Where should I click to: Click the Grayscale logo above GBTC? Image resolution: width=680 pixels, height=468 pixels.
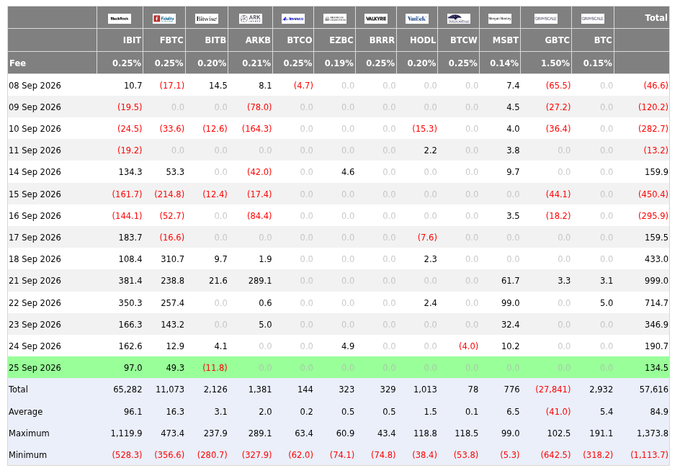(546, 19)
